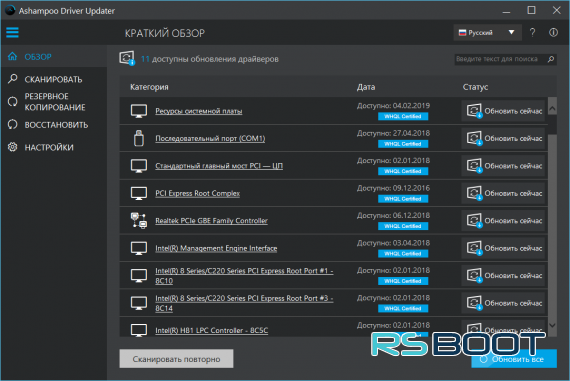Image resolution: width=570 pixels, height=381 pixels.
Task: Open НАСТРОЙКИ in the sidebar
Action: pyautogui.click(x=49, y=147)
